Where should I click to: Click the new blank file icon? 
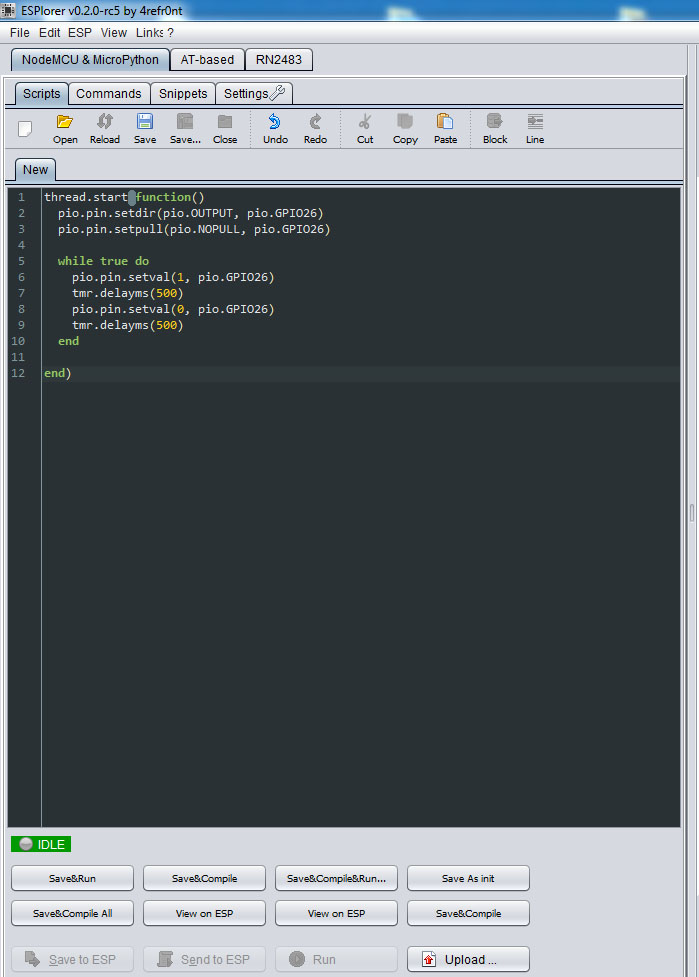[26, 128]
